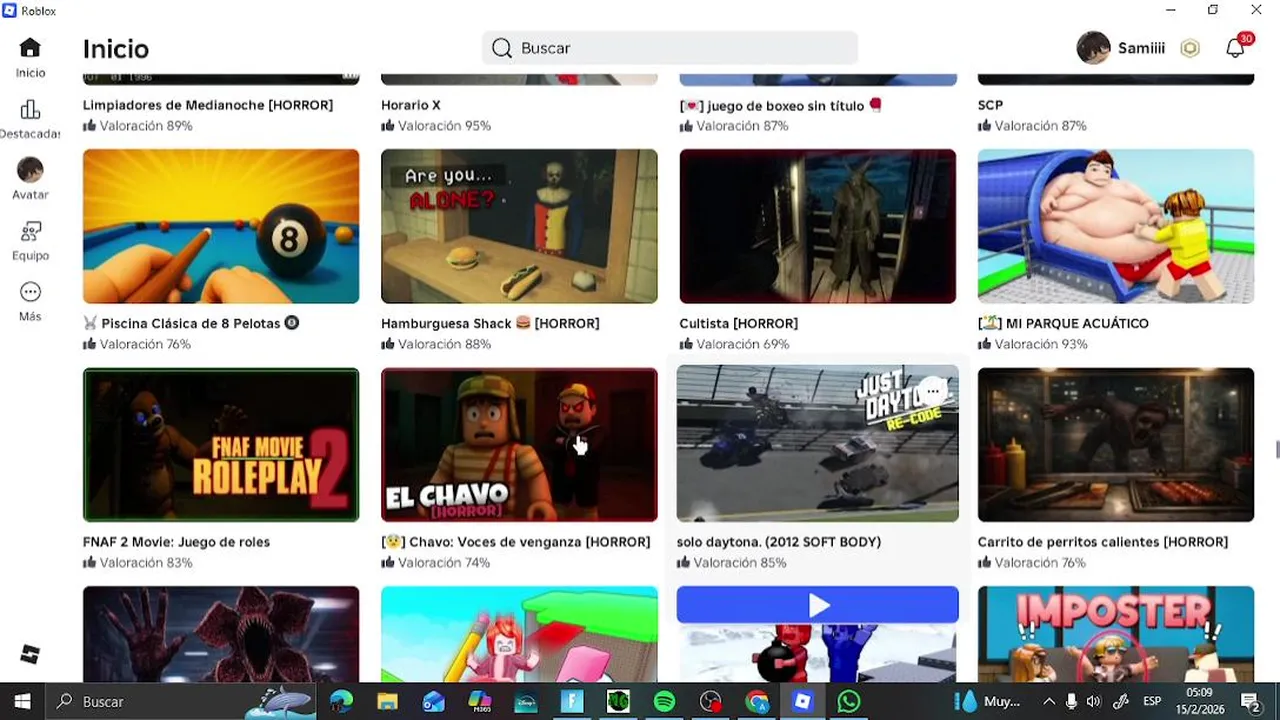Open Samiiii profile avatar picture
This screenshot has height=720, width=1280.
pos(1093,48)
